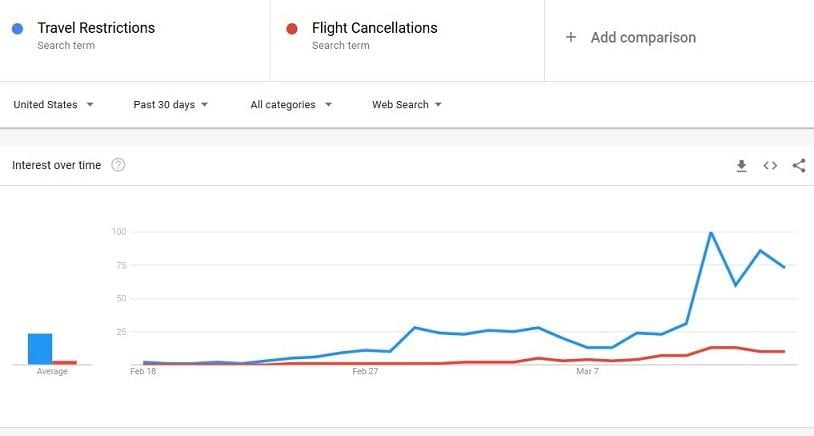Image resolution: width=814 pixels, height=436 pixels.
Task: Click the blue Travel Restrictions color dot
Action: pyautogui.click(x=18, y=28)
